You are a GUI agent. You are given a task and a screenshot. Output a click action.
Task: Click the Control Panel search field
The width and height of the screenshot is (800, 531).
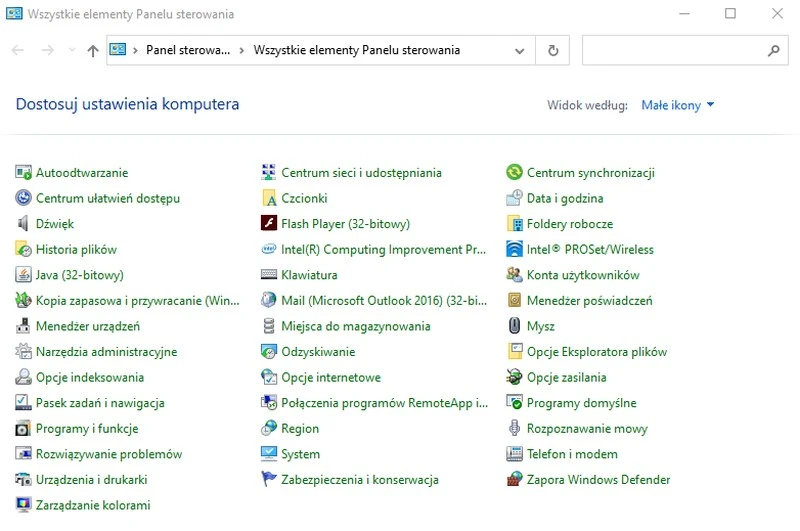point(685,50)
